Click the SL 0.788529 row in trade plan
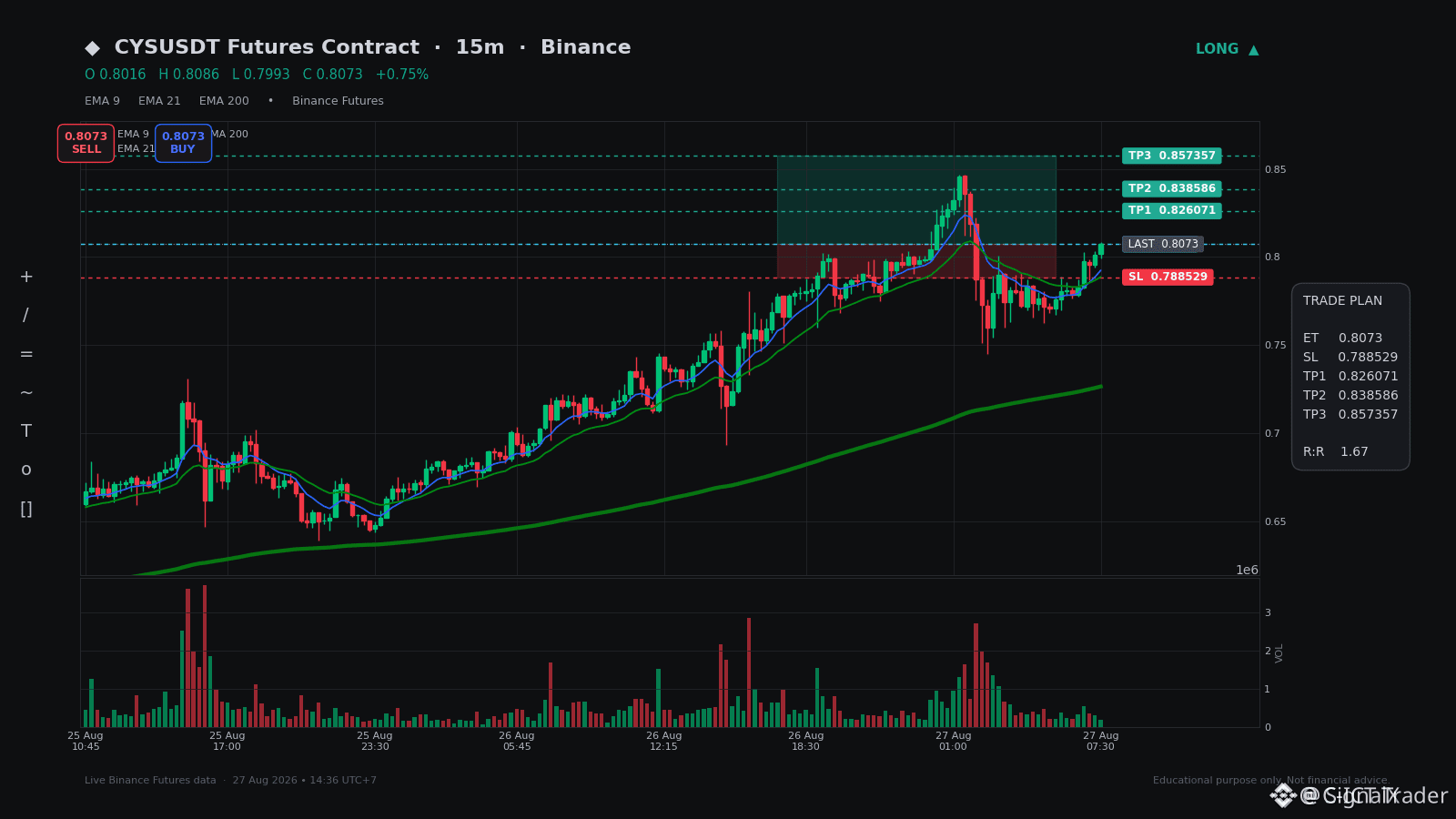This screenshot has height=819, width=1456. pos(1350,358)
